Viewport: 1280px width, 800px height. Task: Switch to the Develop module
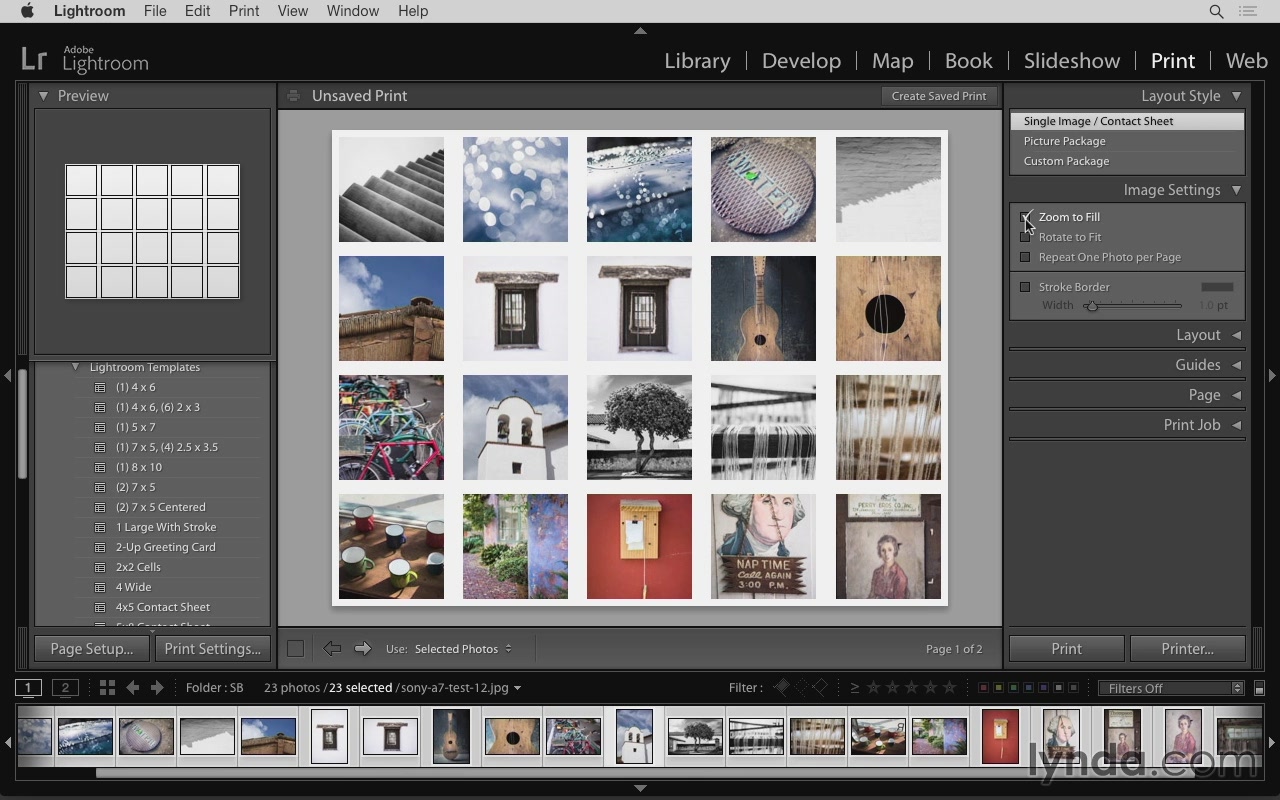(801, 61)
